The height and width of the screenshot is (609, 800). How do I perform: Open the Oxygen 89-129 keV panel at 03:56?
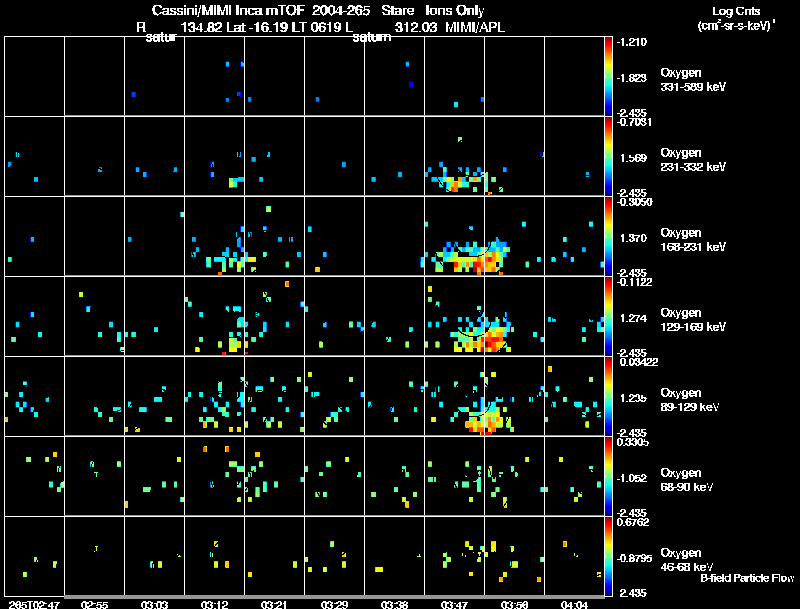point(514,396)
